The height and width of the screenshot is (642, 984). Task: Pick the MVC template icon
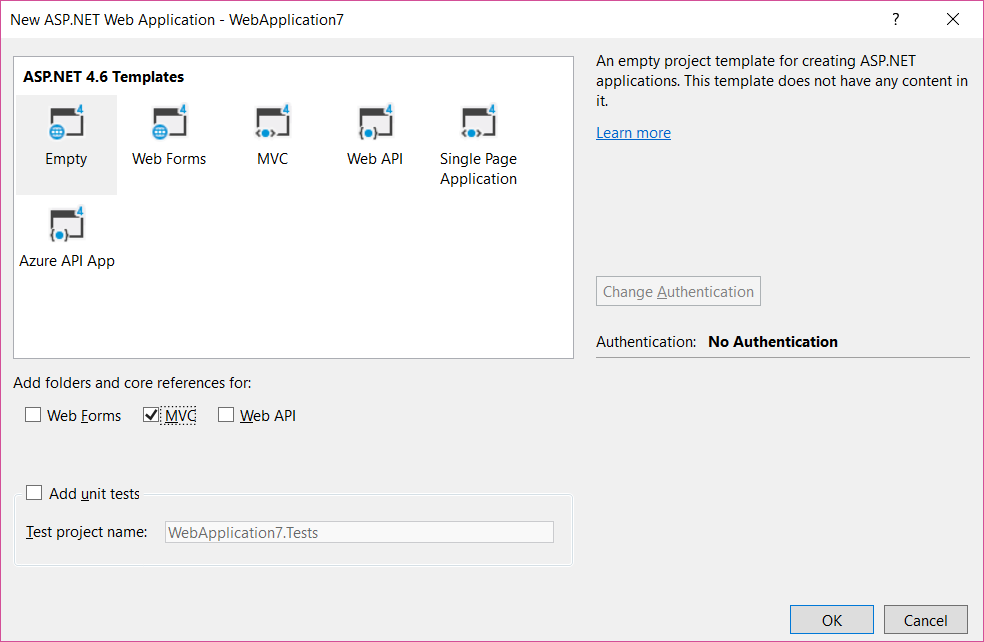click(272, 124)
